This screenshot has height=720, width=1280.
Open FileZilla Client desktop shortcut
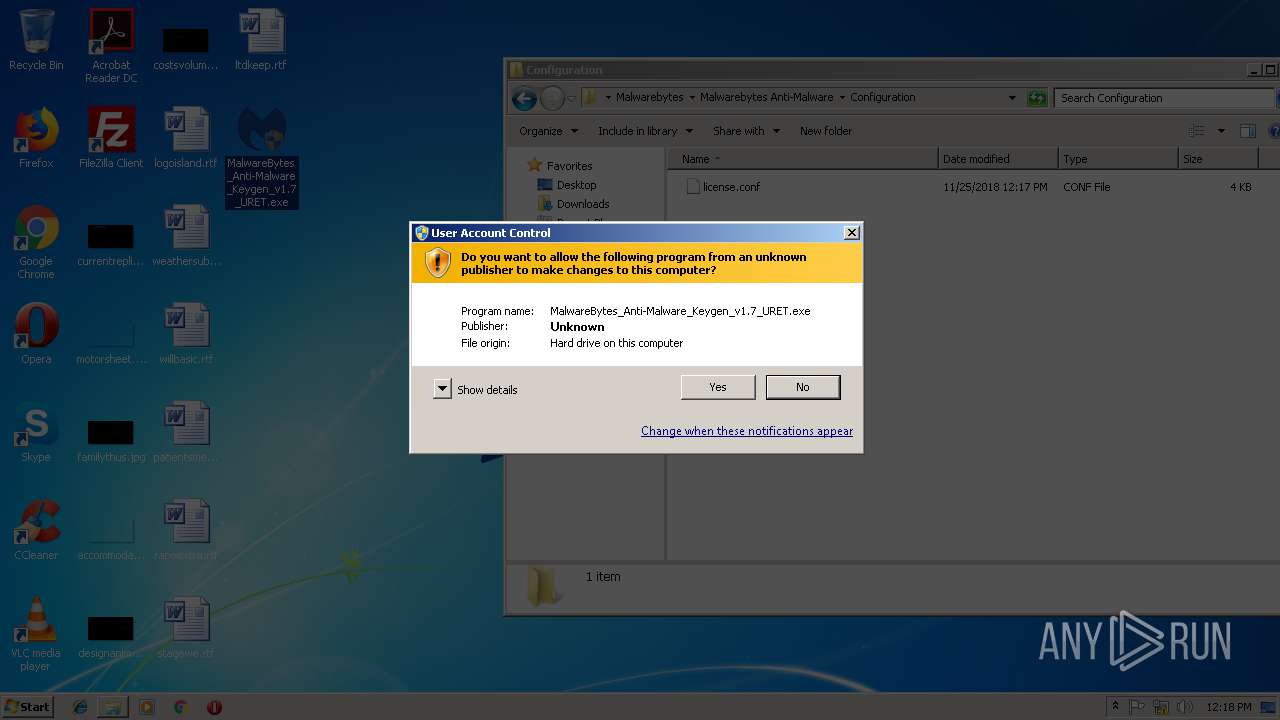(x=111, y=138)
